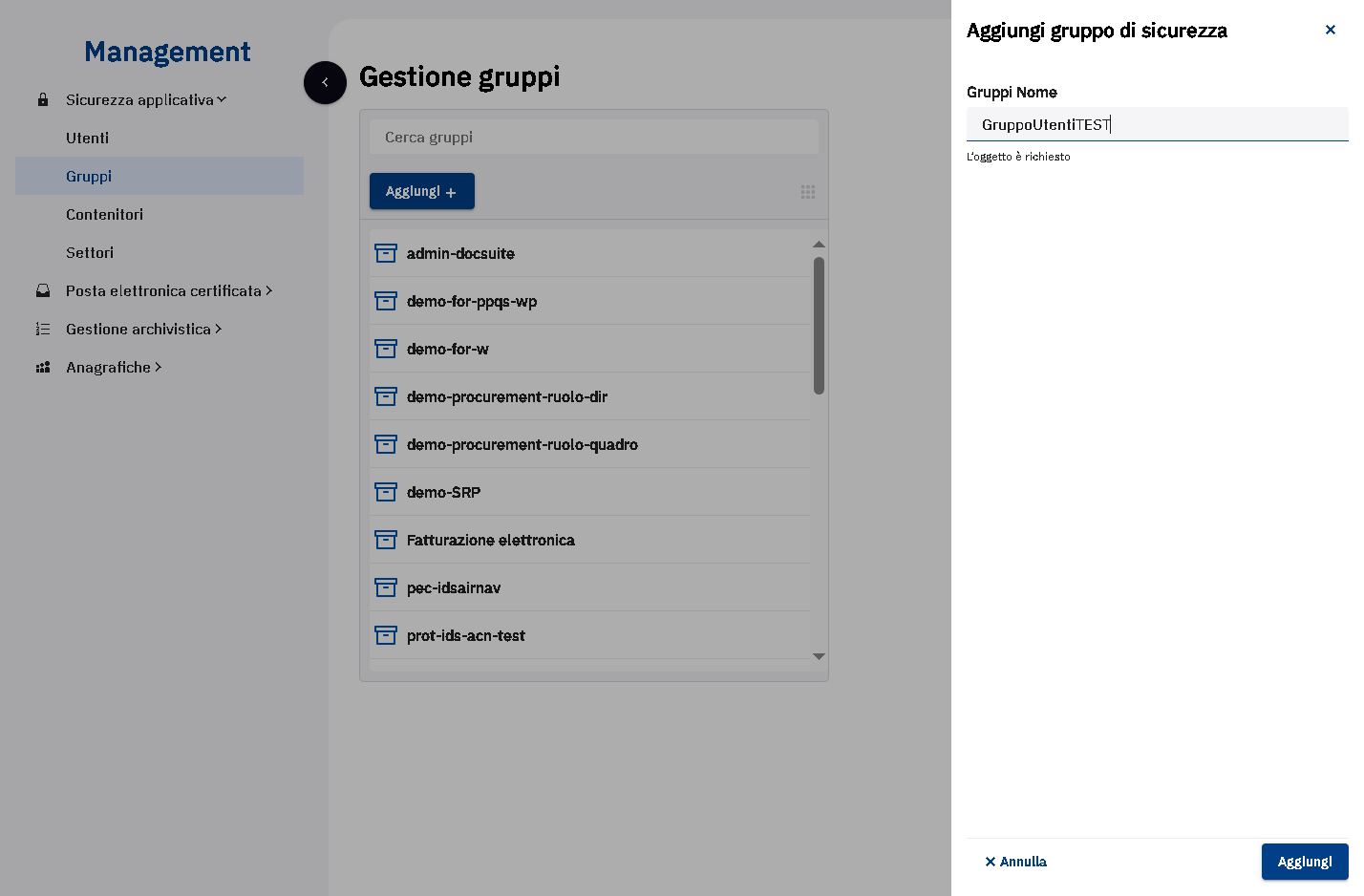Image resolution: width=1364 pixels, height=896 pixels.
Task: Click the archive icon for demo-SRP
Action: pos(386,492)
